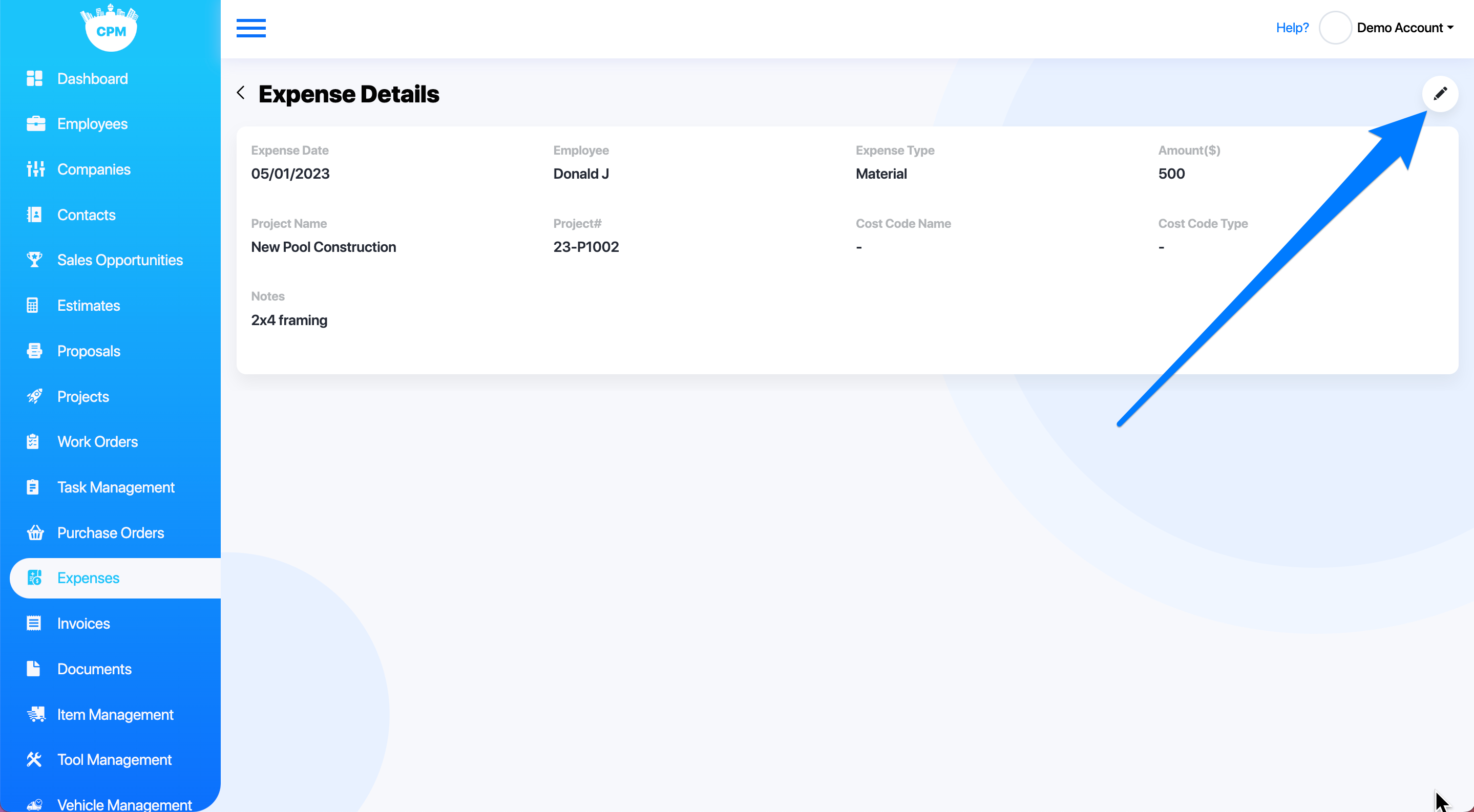
Task: Select the expense date 05/01/2023
Action: point(290,174)
